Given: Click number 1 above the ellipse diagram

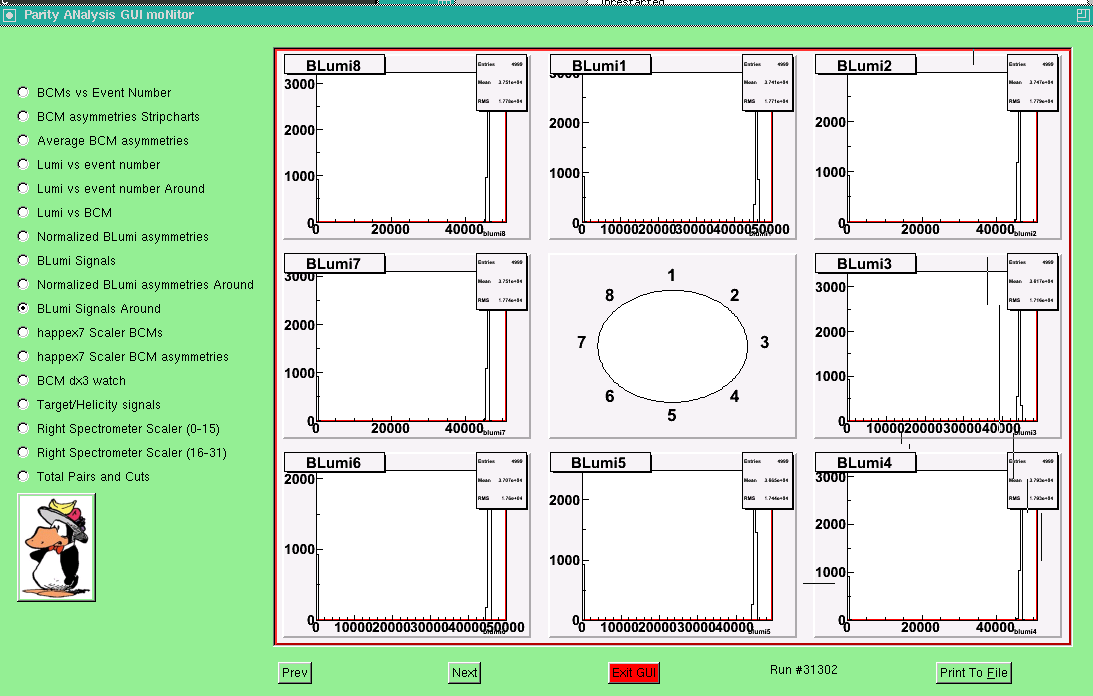Looking at the screenshot, I should click(671, 275).
